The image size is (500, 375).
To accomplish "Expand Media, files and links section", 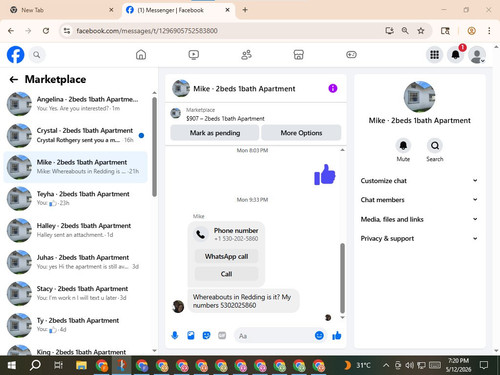I will (x=419, y=219).
